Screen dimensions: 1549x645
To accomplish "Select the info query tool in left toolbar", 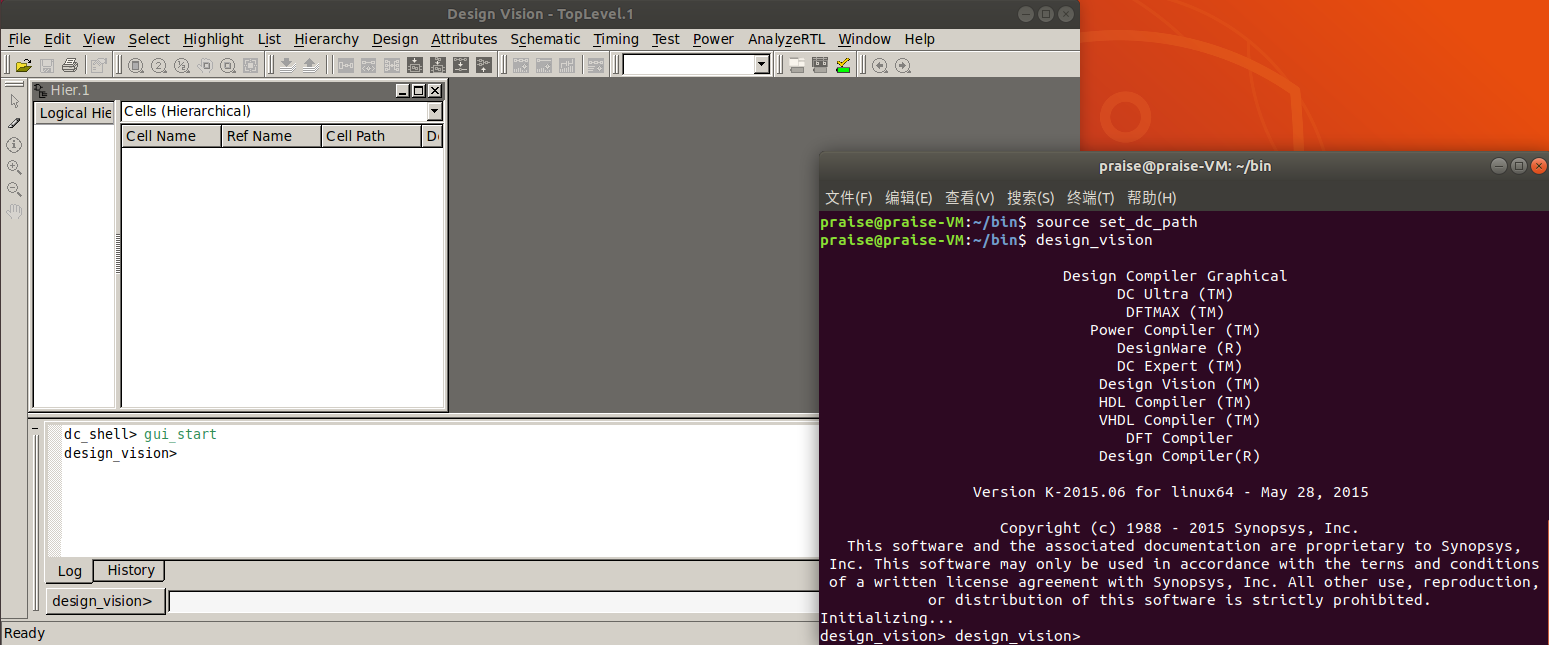I will (x=14, y=145).
